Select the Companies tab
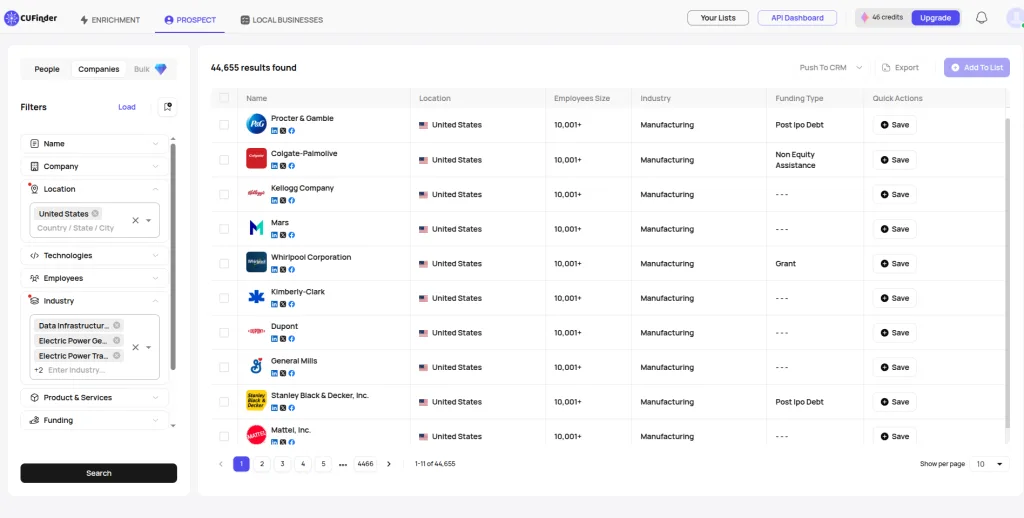Screen dimensions: 1024x518 (x=99, y=69)
